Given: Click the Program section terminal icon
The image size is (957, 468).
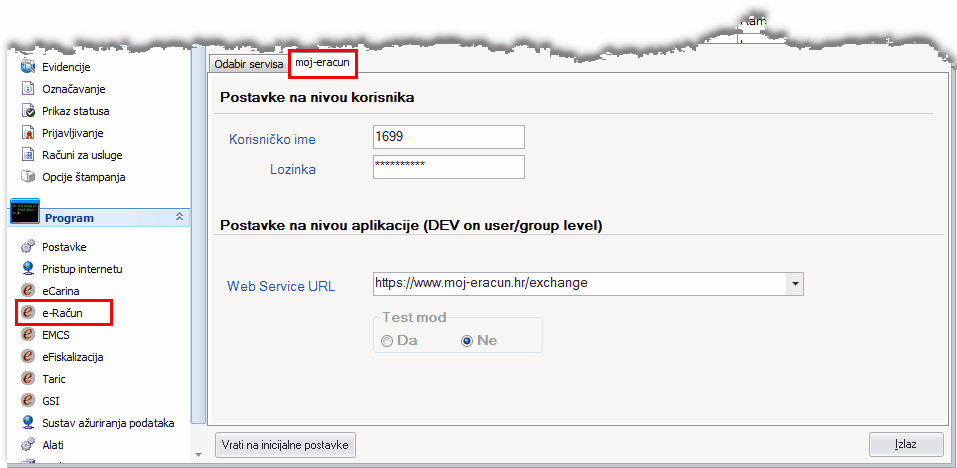Looking at the screenshot, I should point(25,211).
